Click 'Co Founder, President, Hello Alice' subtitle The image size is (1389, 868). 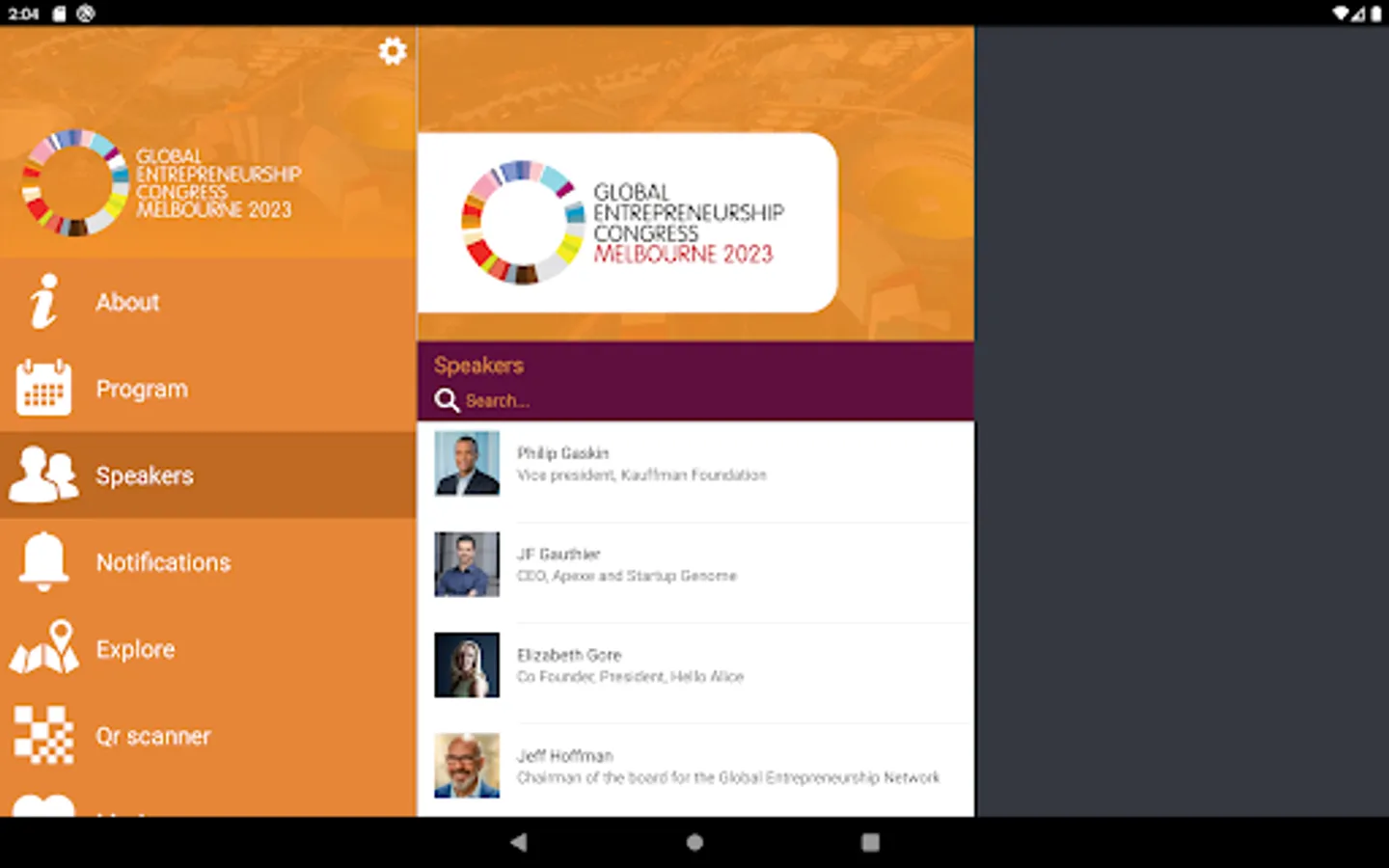pos(630,676)
